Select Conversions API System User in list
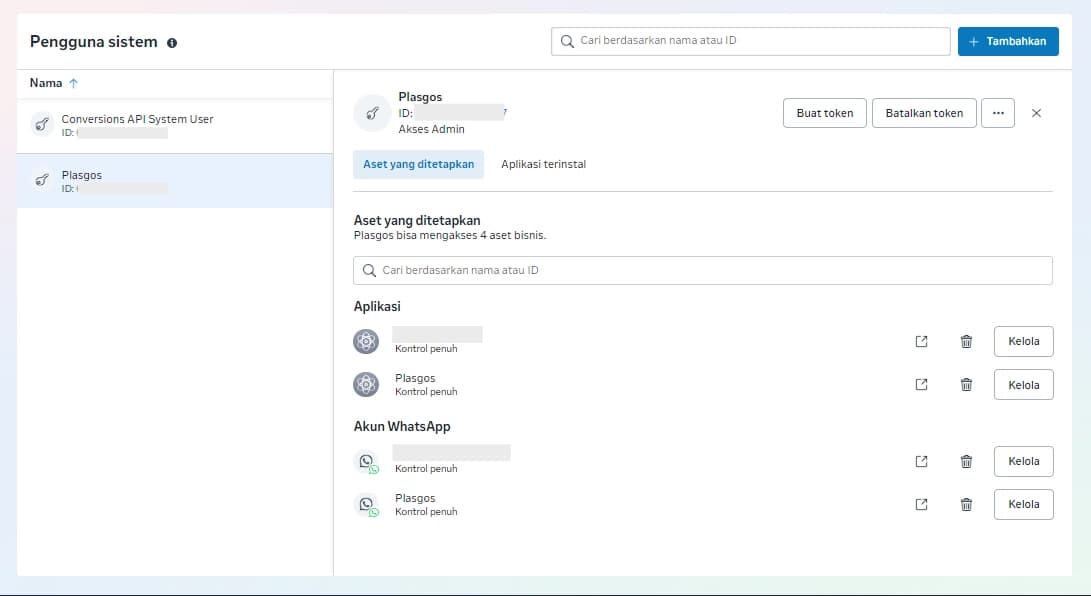The image size is (1091, 596). (x=137, y=125)
